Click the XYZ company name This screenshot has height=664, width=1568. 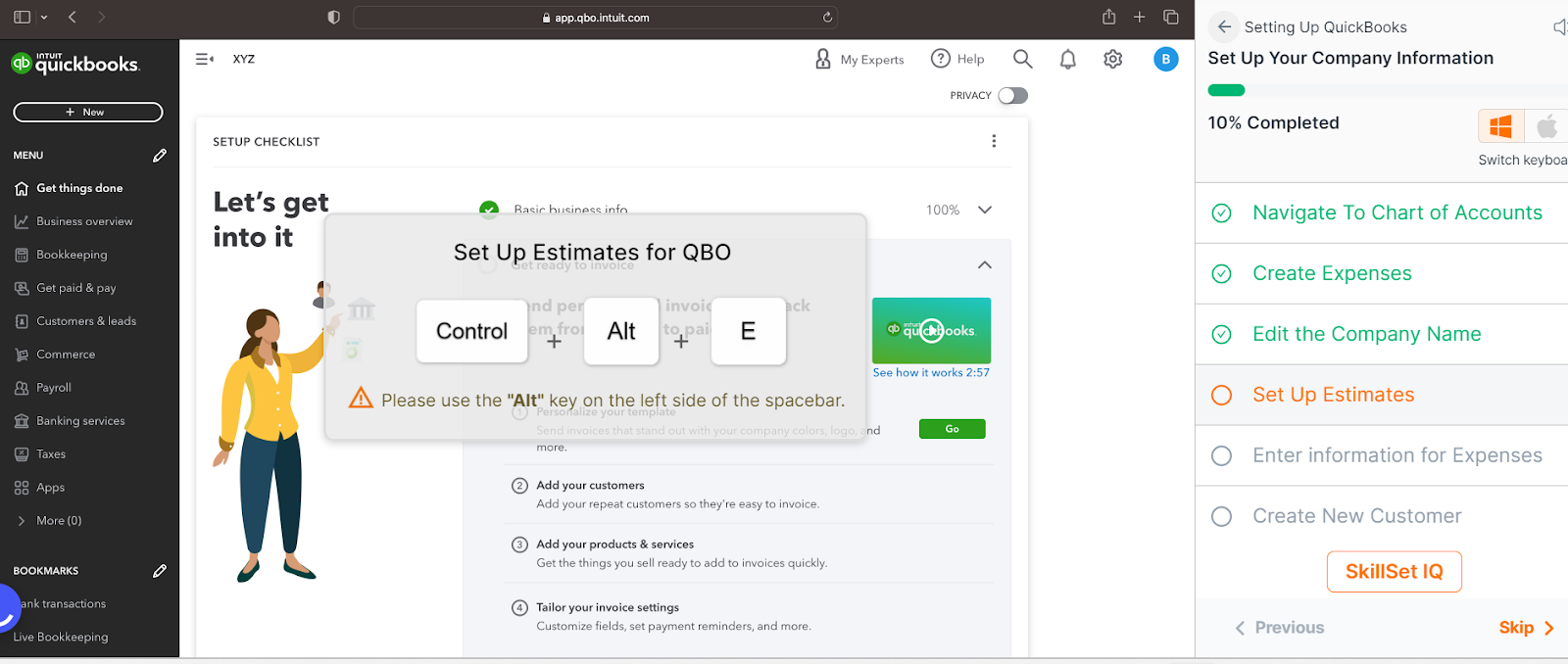pos(244,59)
